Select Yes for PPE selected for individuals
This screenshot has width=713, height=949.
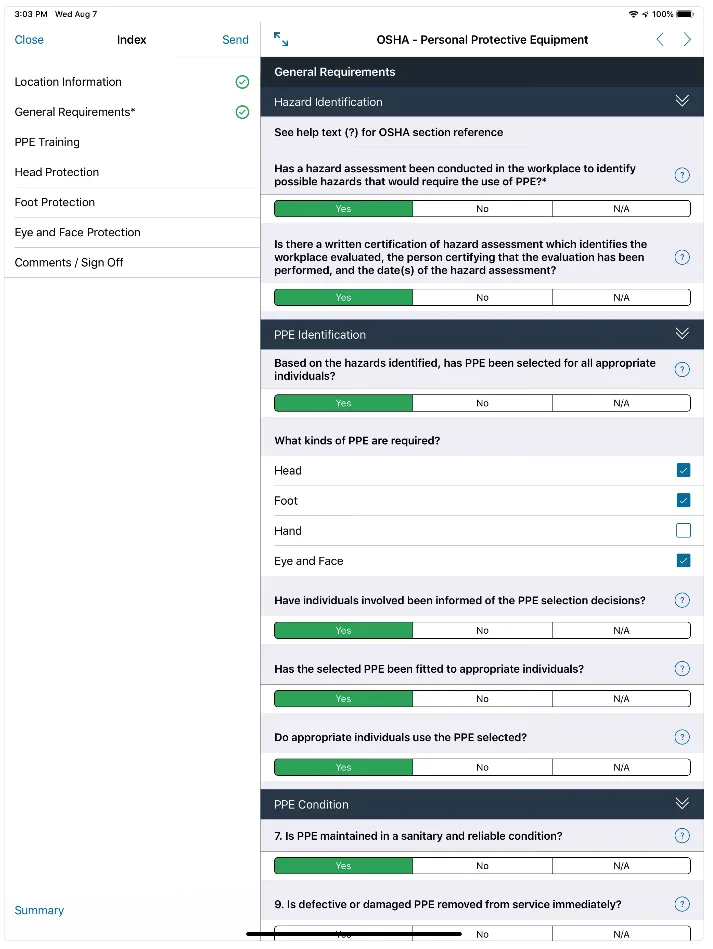coord(343,403)
